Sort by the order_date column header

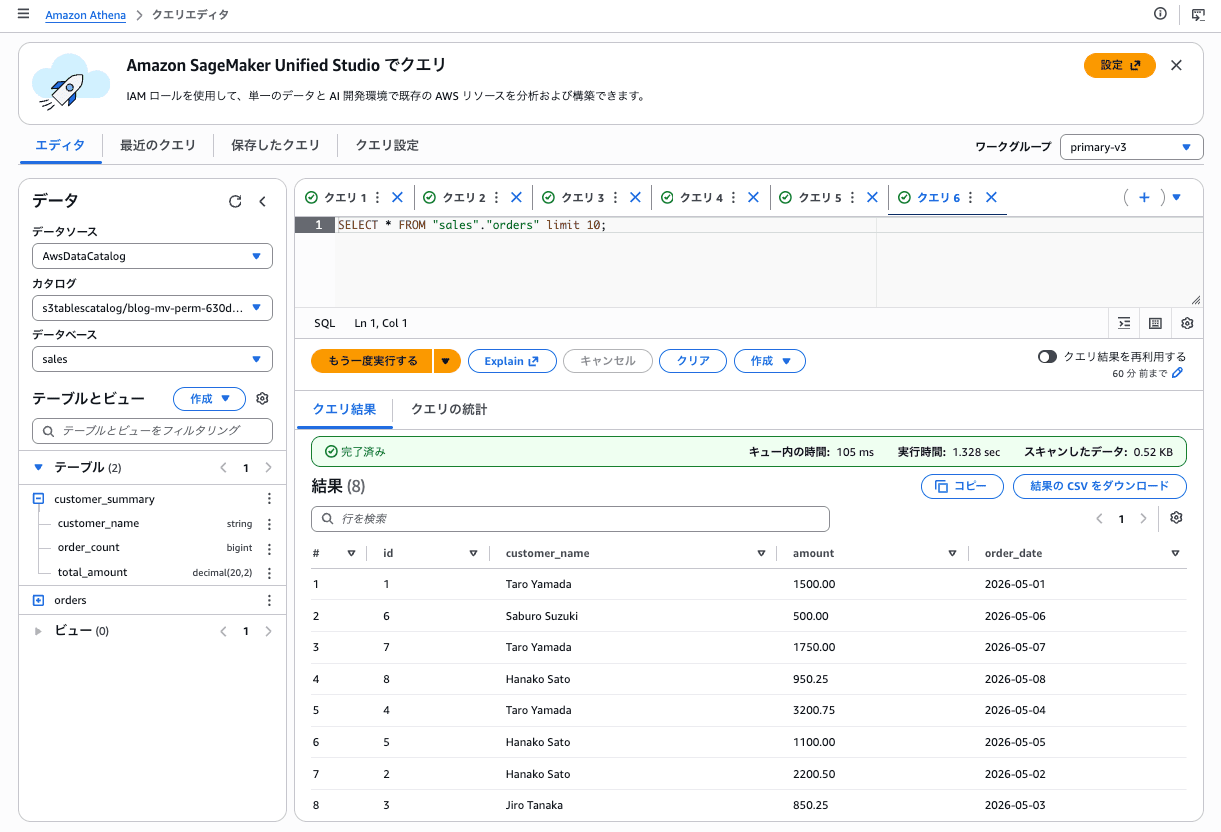pyautogui.click(x=1013, y=553)
